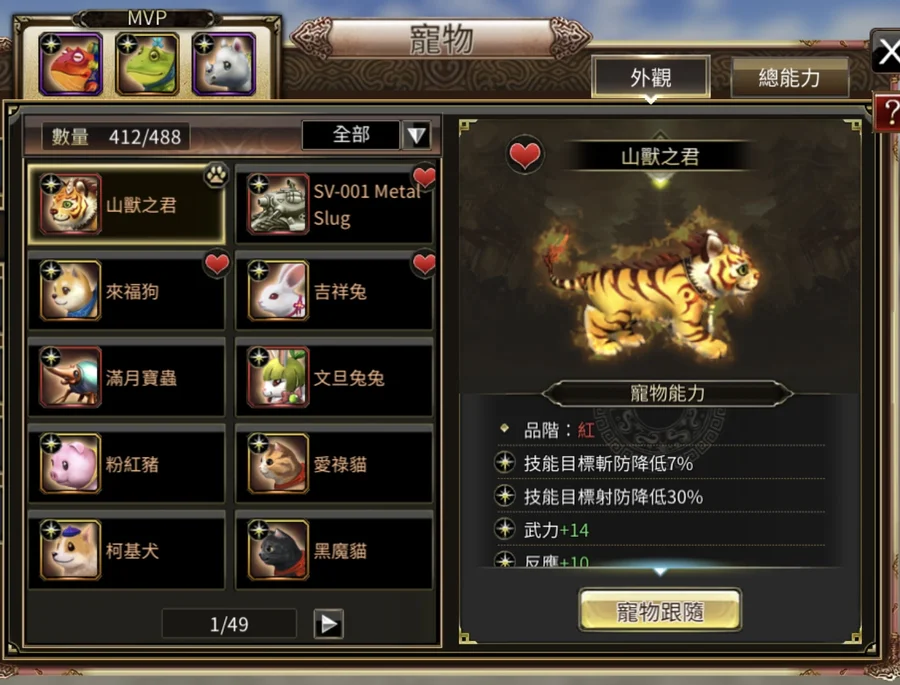This screenshot has height=685, width=900.
Task: Toggle favorite heart on 來福狗
Action: pyautogui.click(x=217, y=264)
